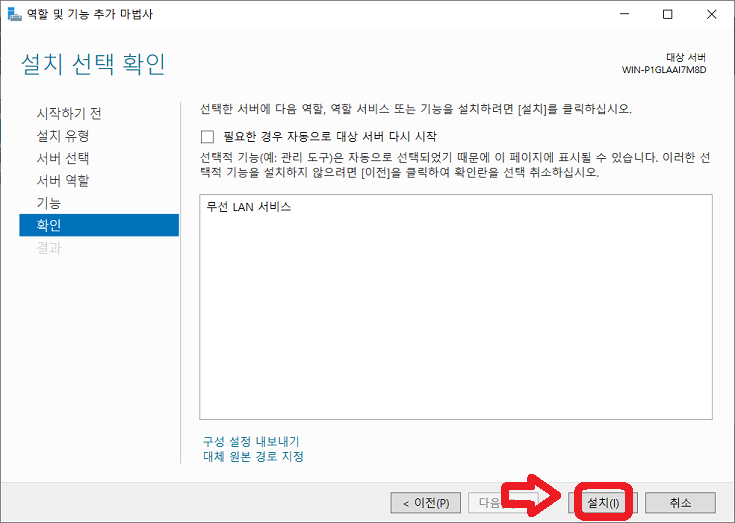The height and width of the screenshot is (523, 735).
Task: Minimize the wizard window
Action: click(x=624, y=14)
